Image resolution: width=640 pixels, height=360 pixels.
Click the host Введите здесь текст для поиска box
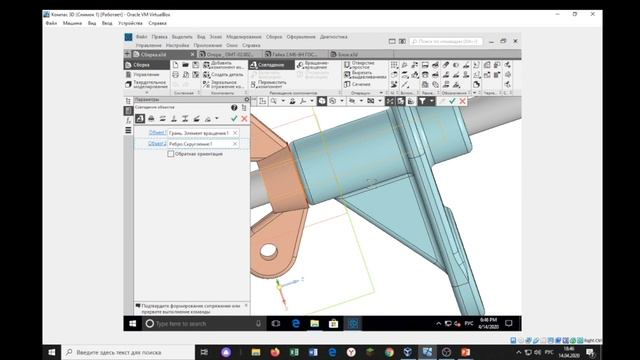pyautogui.click(x=128, y=352)
